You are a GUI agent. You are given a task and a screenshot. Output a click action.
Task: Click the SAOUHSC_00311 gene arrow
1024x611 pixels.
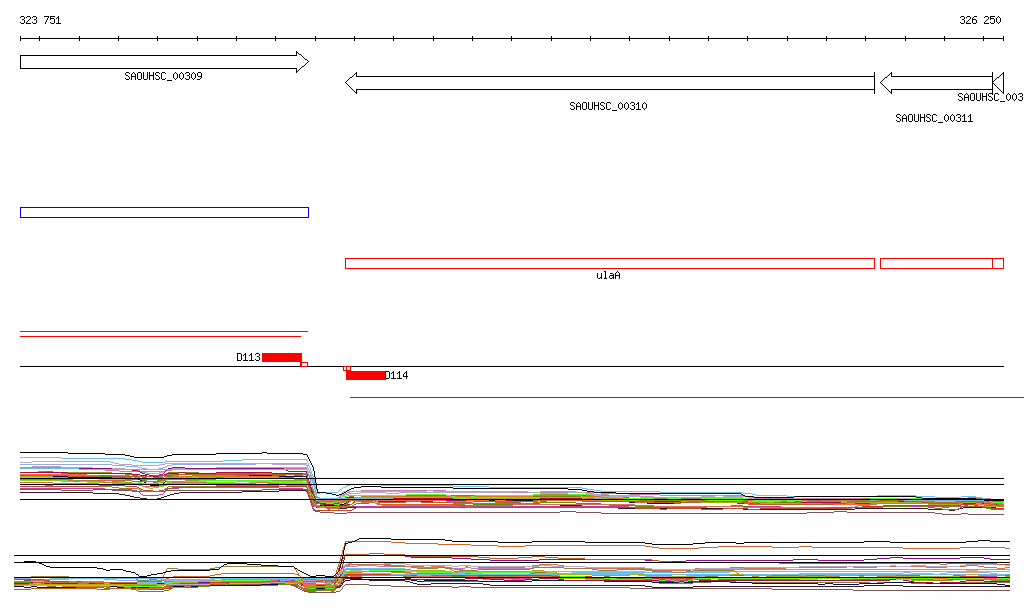pyautogui.click(x=936, y=83)
